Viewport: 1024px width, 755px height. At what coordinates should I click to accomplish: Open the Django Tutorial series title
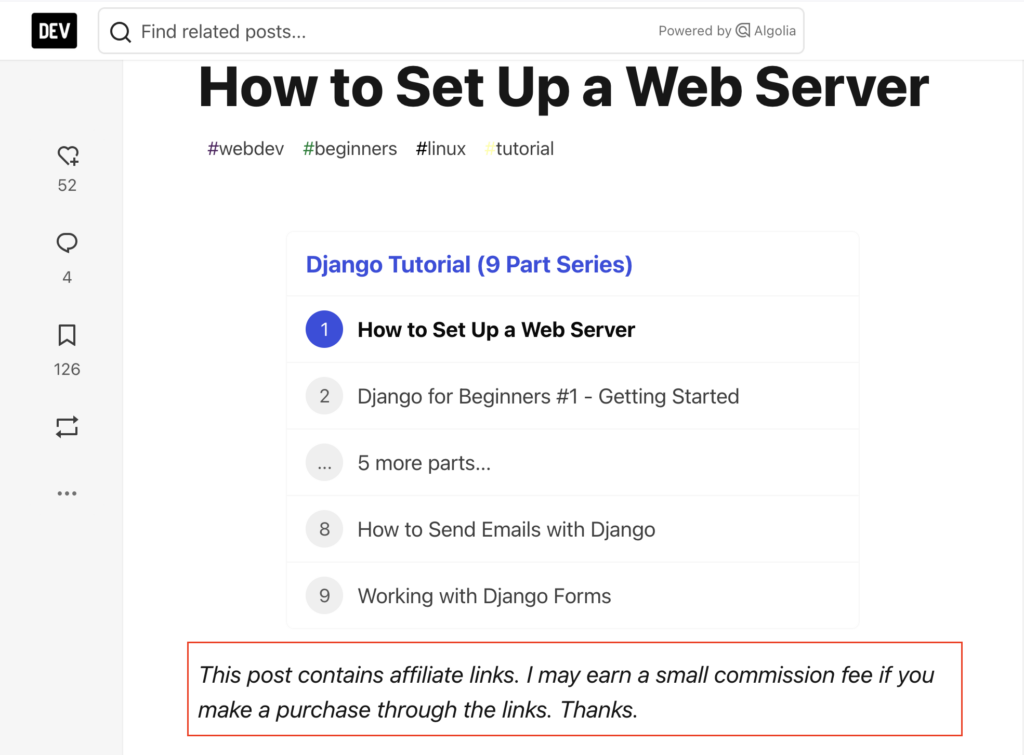click(467, 264)
